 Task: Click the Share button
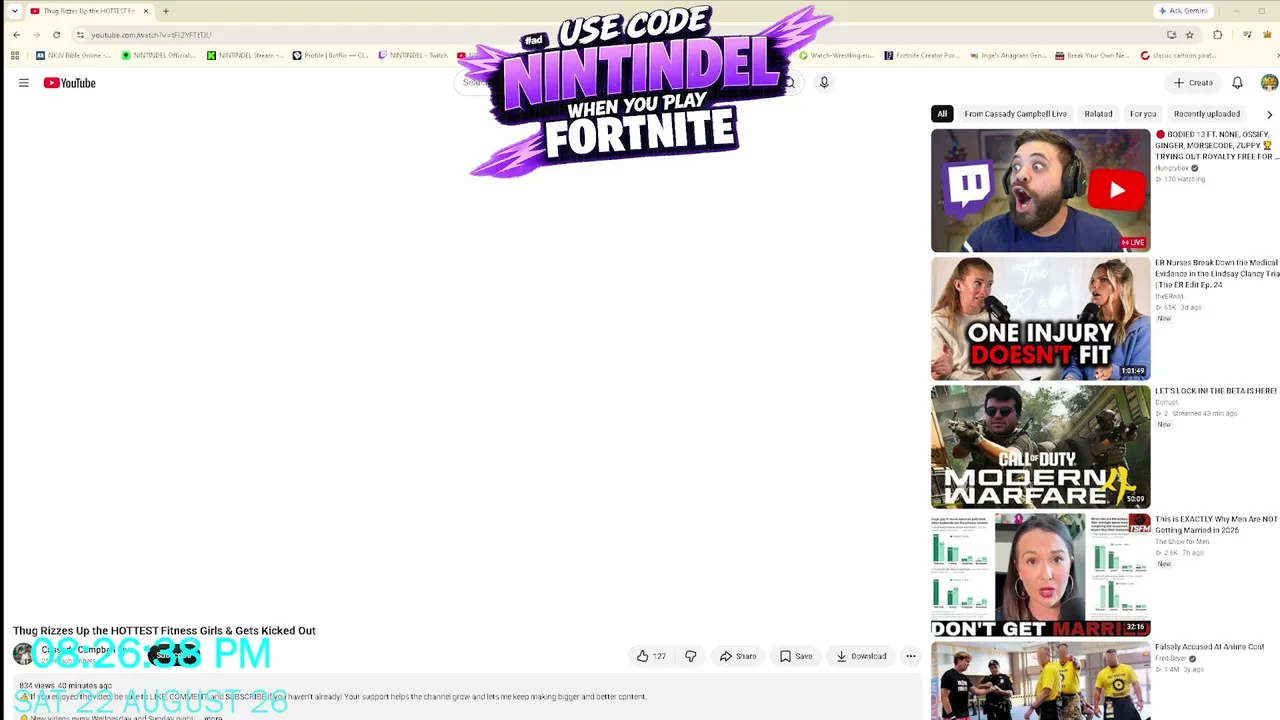click(738, 656)
